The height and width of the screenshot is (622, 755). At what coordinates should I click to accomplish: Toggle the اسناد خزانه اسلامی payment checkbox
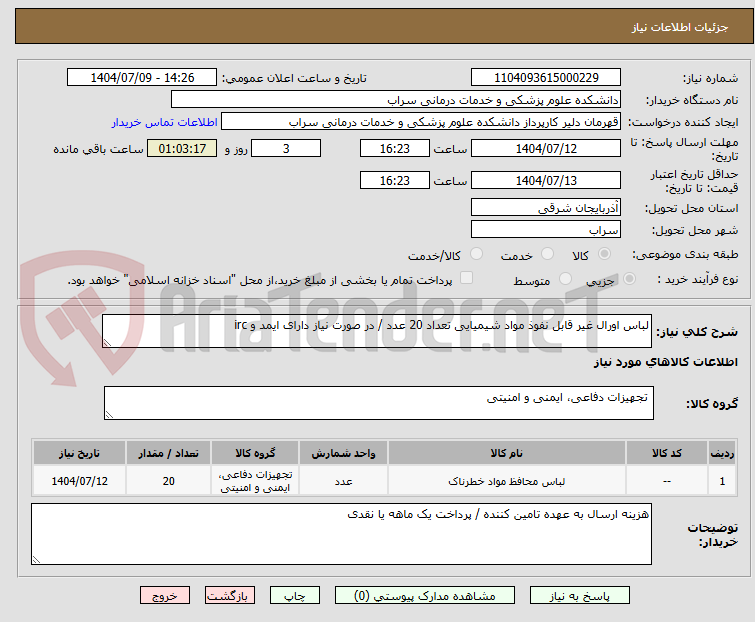(x=466, y=278)
